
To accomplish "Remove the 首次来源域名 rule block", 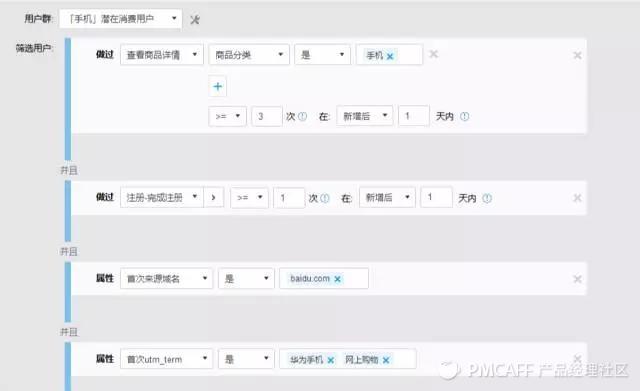I will [577, 279].
